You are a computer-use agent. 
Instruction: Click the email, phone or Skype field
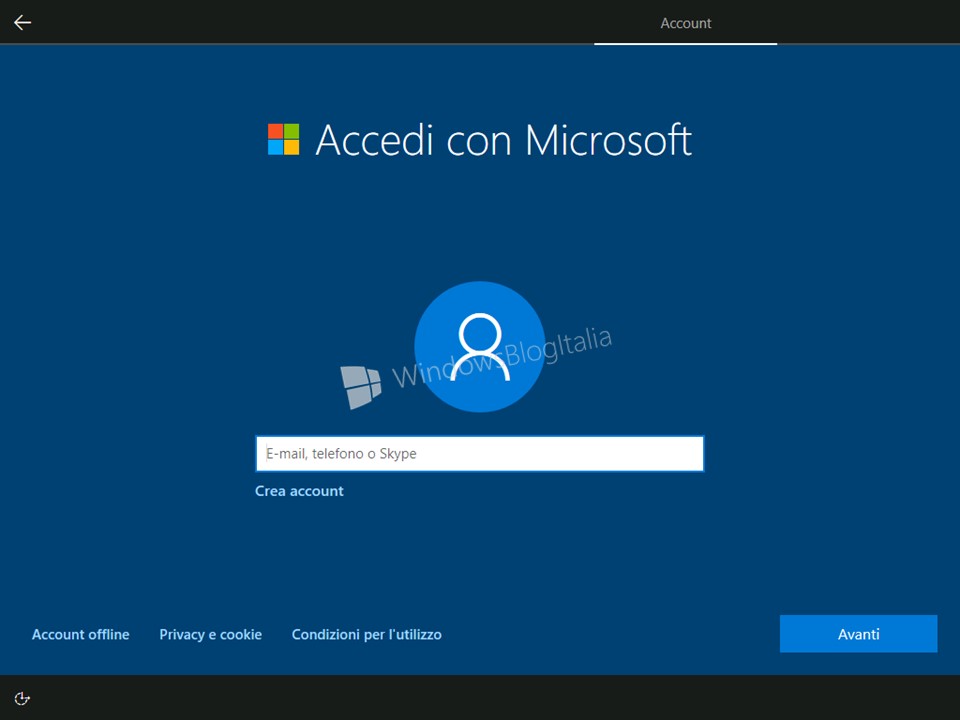[479, 454]
